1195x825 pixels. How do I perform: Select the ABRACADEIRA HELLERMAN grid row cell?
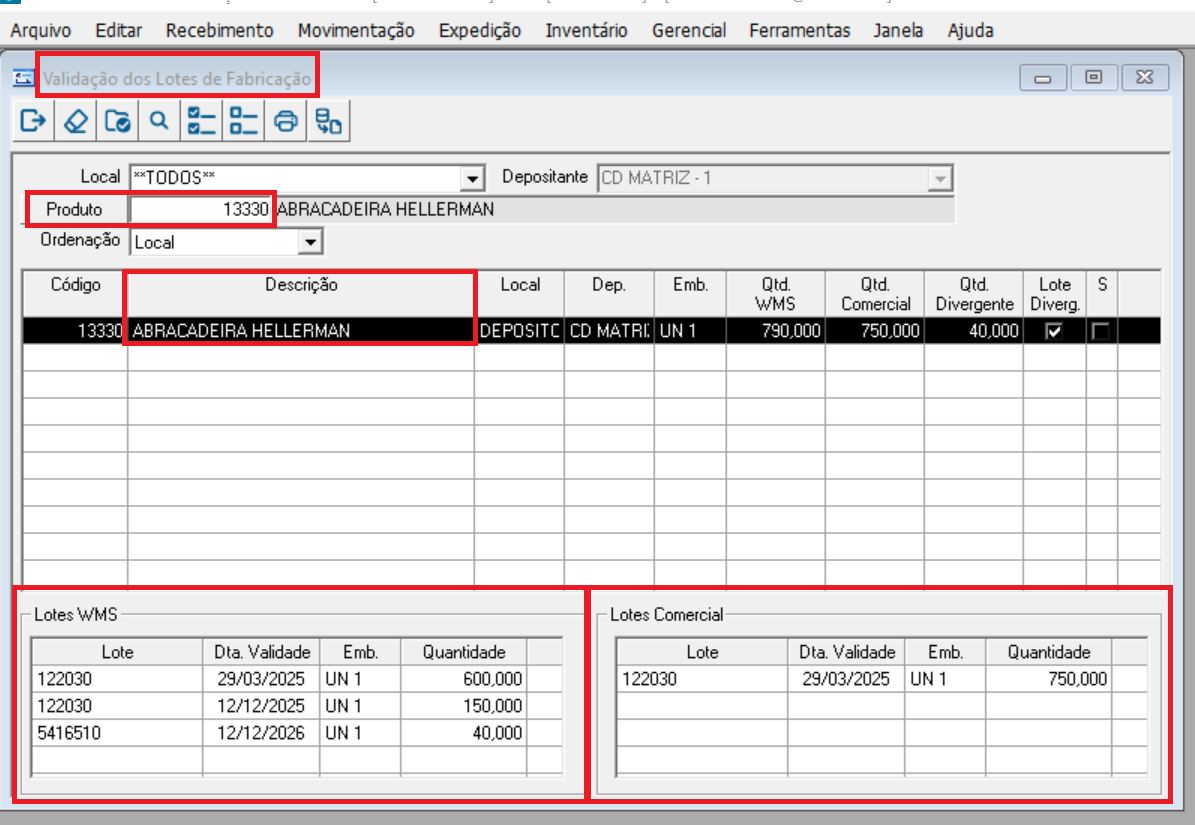301,331
